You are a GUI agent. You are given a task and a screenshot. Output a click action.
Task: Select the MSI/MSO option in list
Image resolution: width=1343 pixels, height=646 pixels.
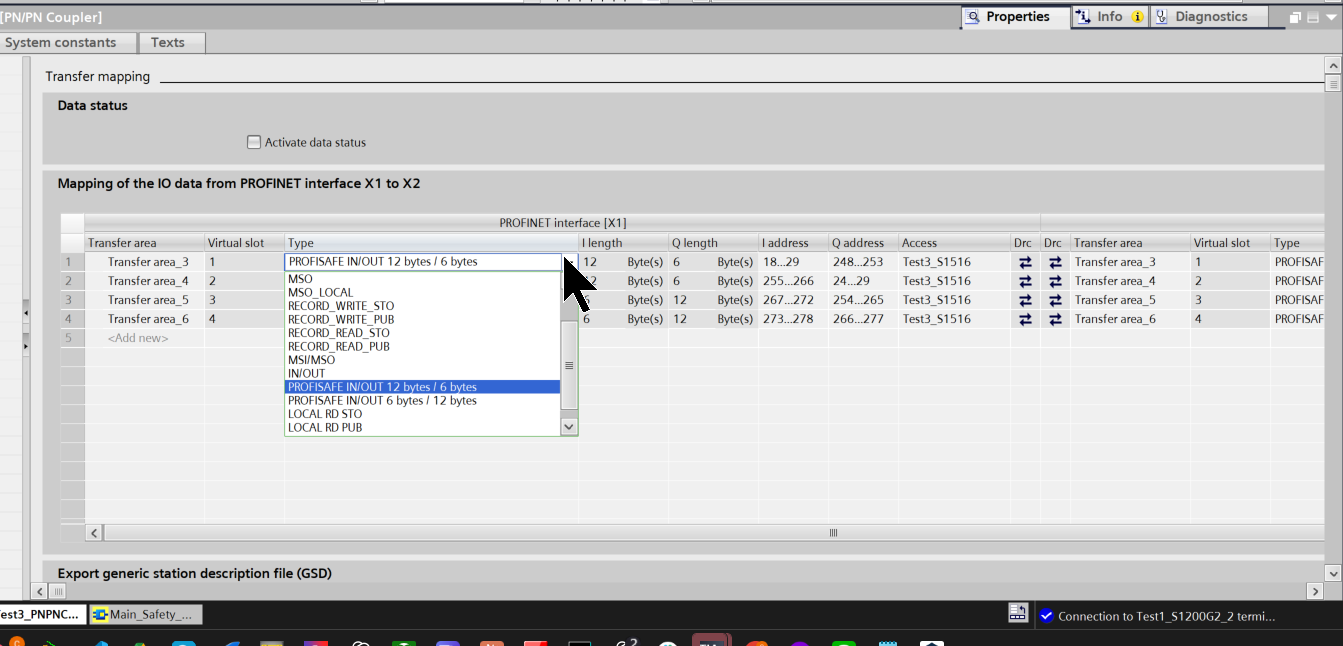(312, 359)
